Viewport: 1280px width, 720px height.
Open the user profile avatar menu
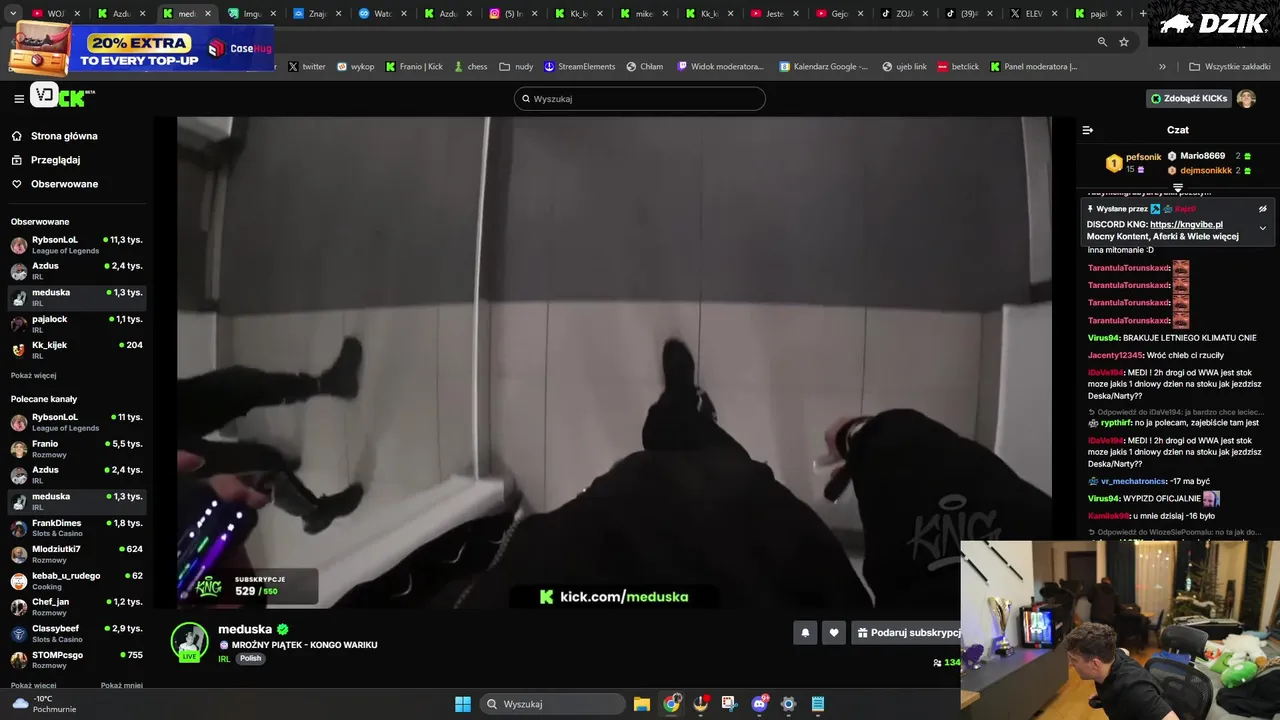[x=1246, y=99]
